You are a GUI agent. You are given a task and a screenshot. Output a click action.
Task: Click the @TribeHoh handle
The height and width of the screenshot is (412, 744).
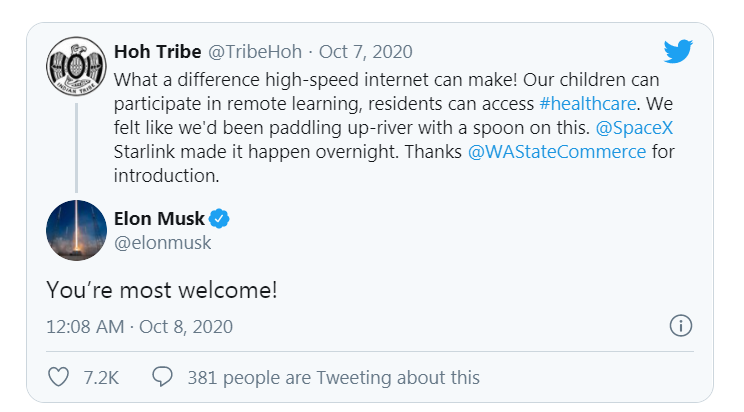(x=255, y=52)
